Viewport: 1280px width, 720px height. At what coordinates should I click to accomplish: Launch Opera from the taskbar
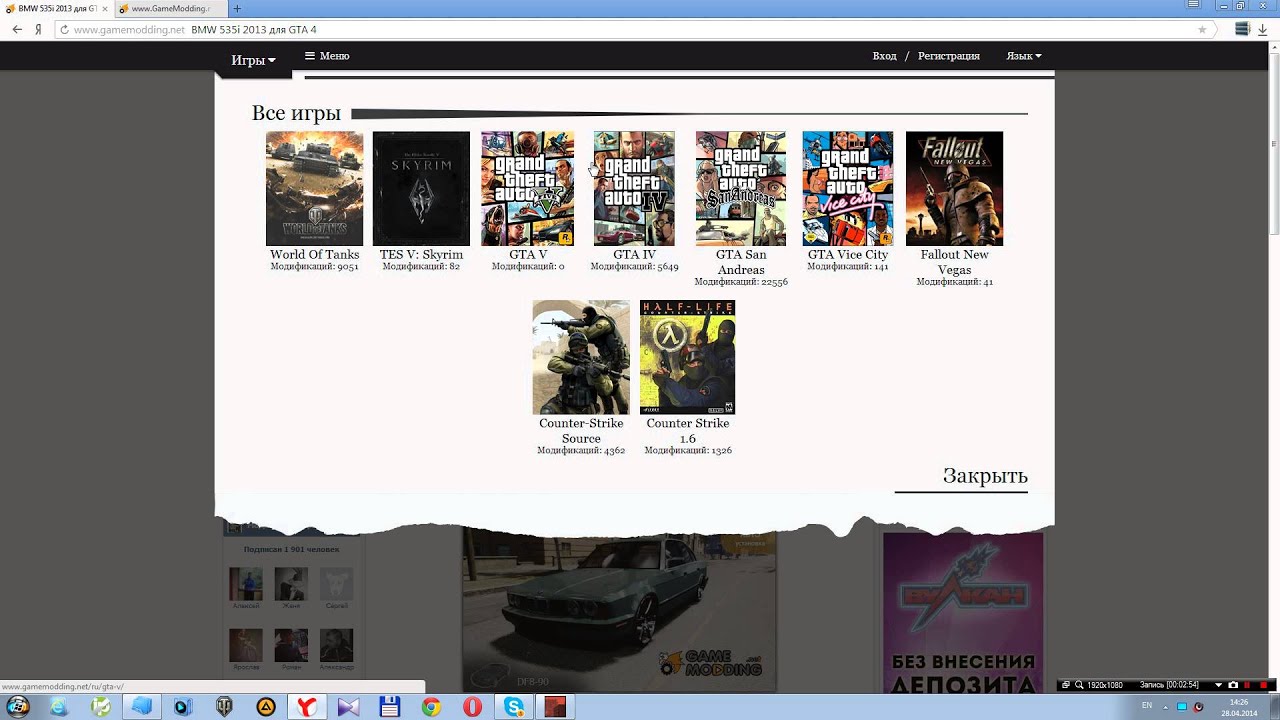tap(472, 707)
